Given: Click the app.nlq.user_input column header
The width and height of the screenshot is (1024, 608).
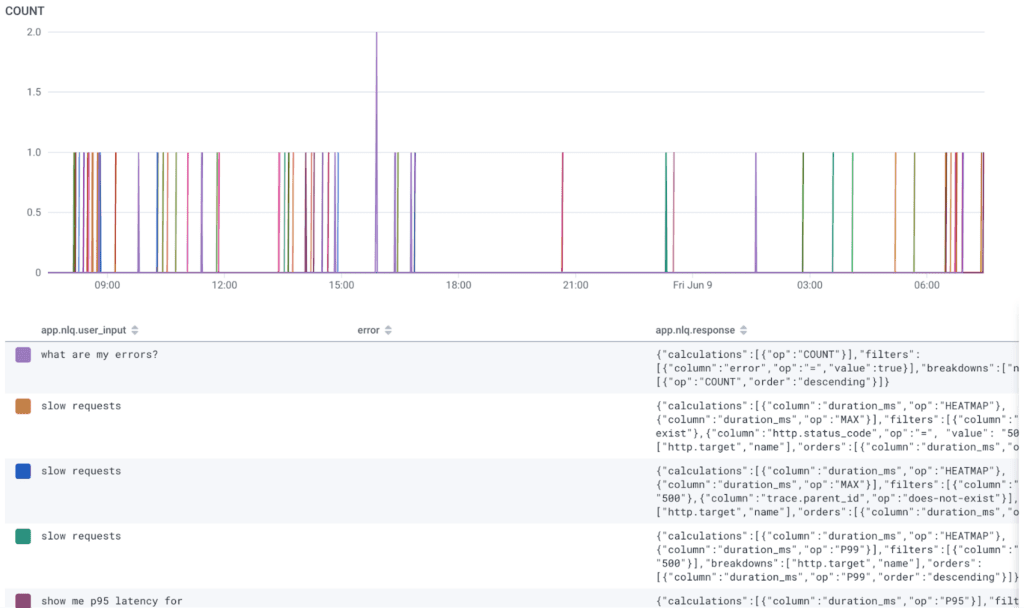Looking at the screenshot, I should coord(83,330).
